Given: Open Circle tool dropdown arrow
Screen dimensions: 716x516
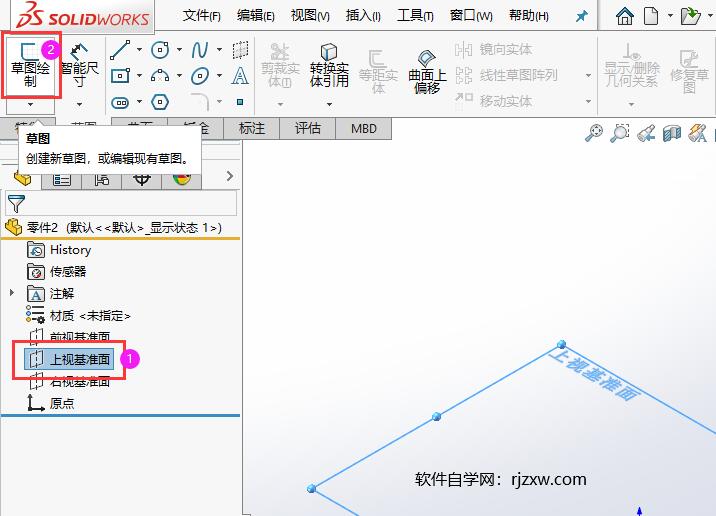Looking at the screenshot, I should pos(179,49).
